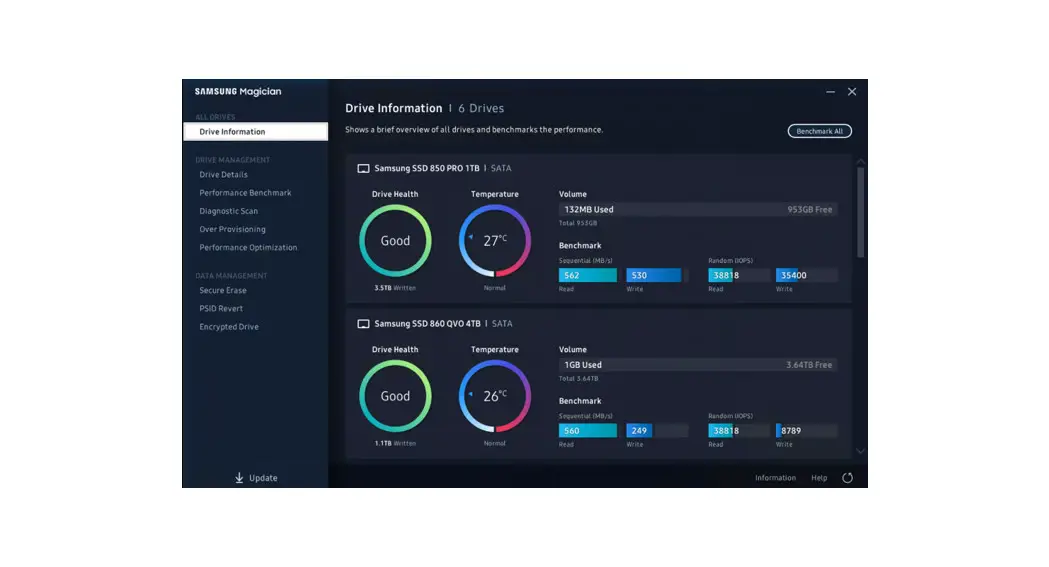Viewport: 1049px width, 567px height.
Task: Open Drive Details
Action: tap(223, 175)
